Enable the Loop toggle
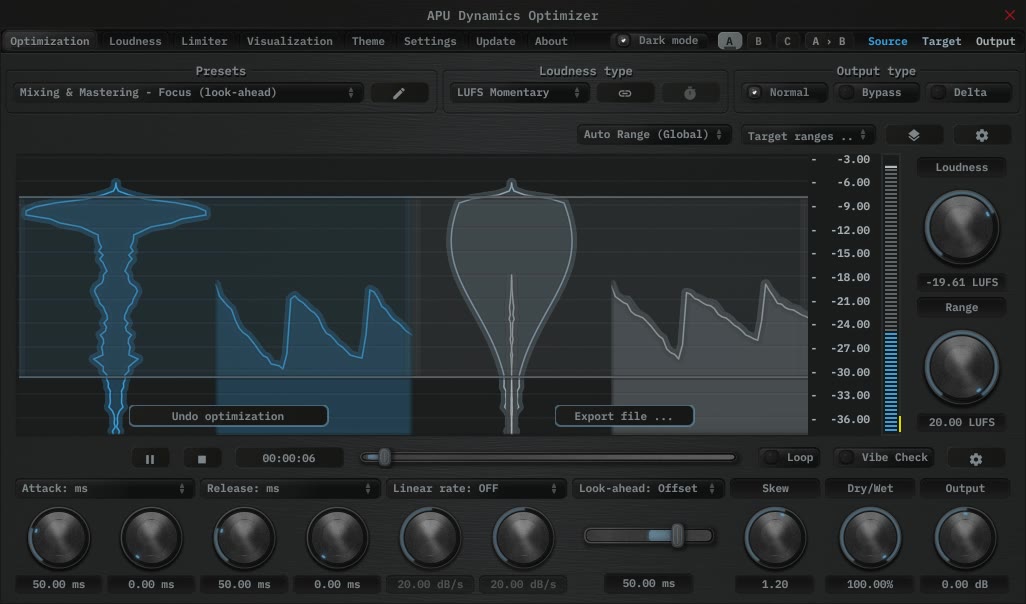The width and height of the screenshot is (1026, 604). (x=790, y=457)
